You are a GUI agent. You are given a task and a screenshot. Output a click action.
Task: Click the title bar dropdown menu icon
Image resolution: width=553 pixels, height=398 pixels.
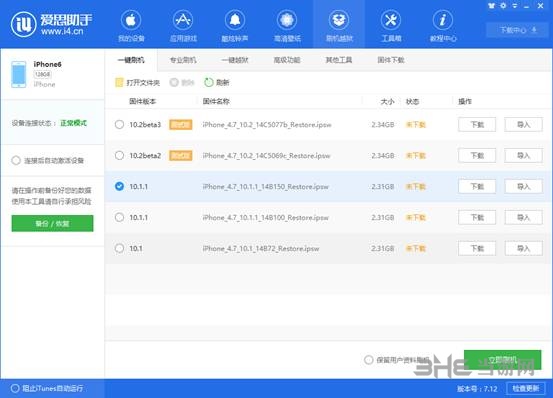515,6
